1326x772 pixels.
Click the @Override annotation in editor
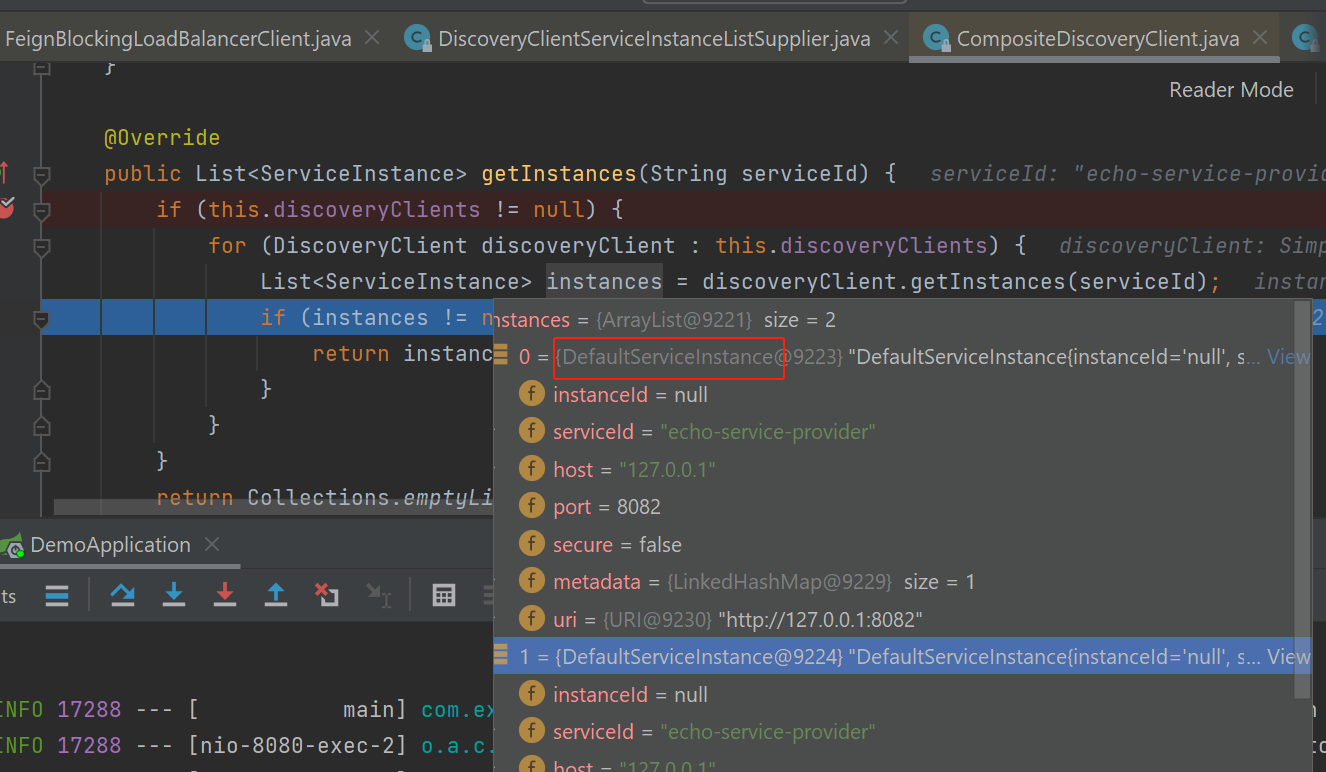162,138
